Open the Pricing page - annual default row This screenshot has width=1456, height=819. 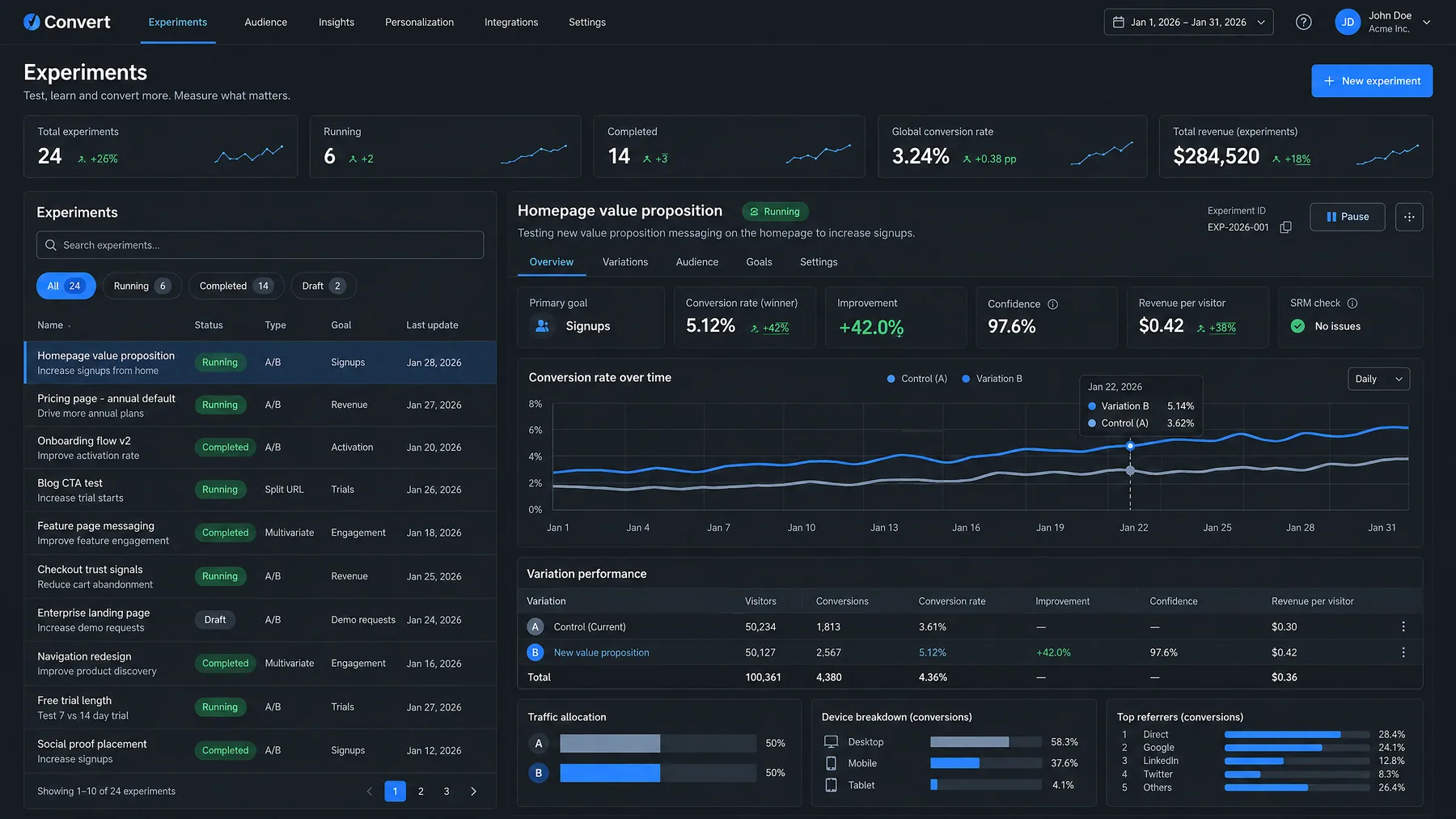point(260,405)
